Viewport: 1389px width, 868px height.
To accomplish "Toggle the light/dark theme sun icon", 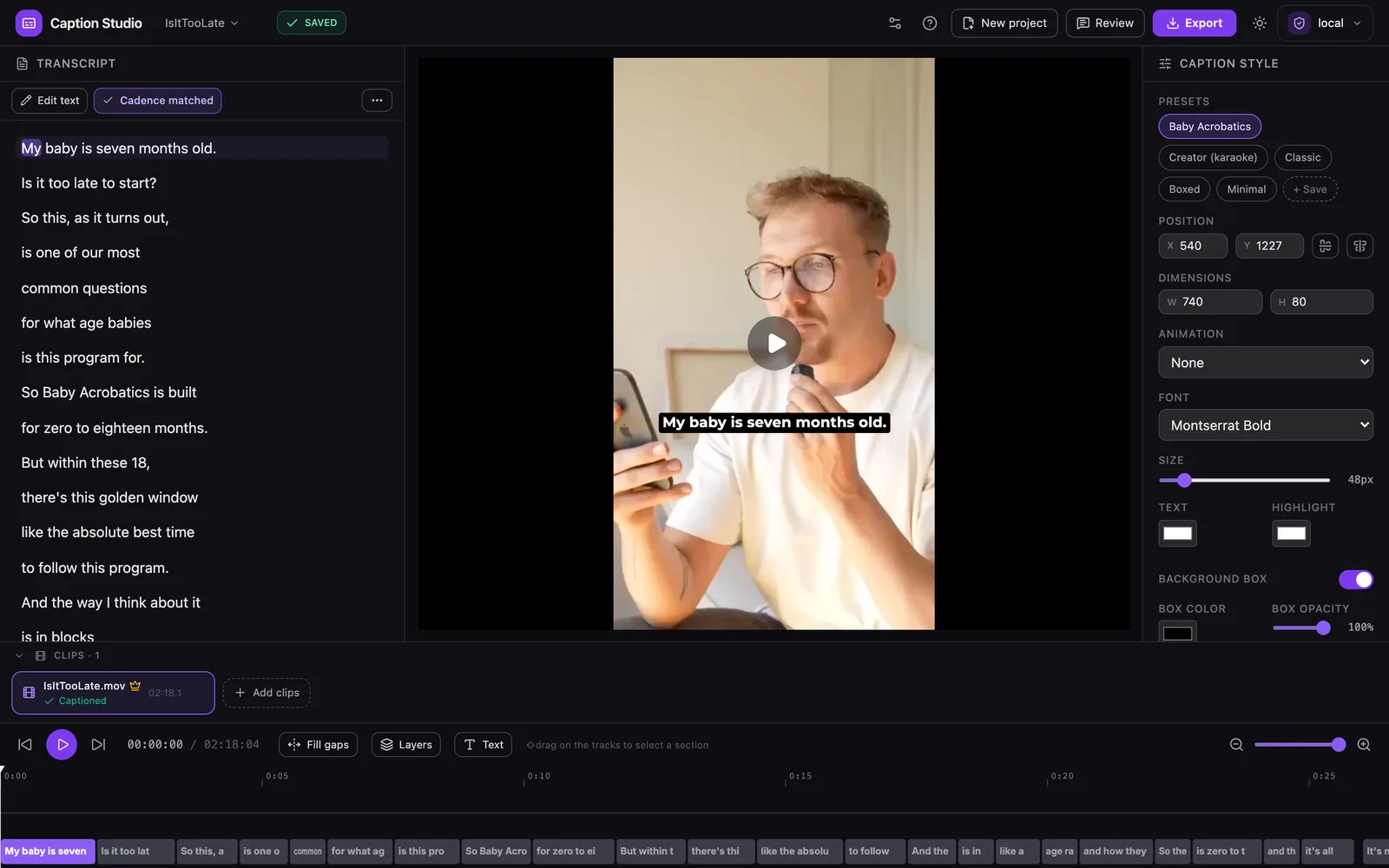I will (1260, 23).
